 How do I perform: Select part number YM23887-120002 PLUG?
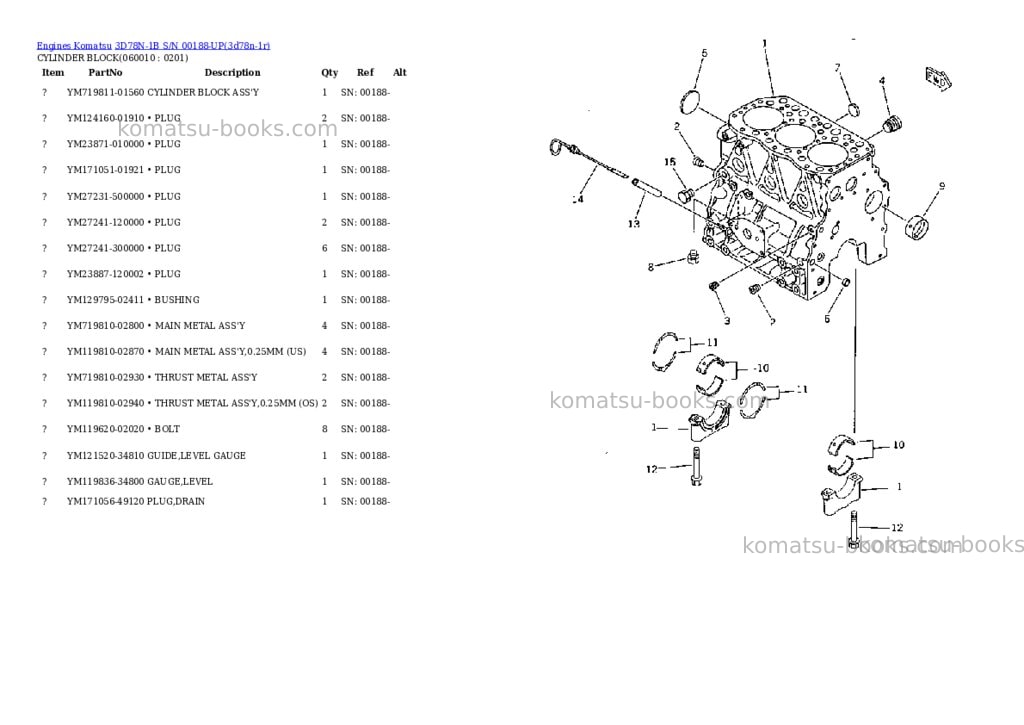click(123, 274)
